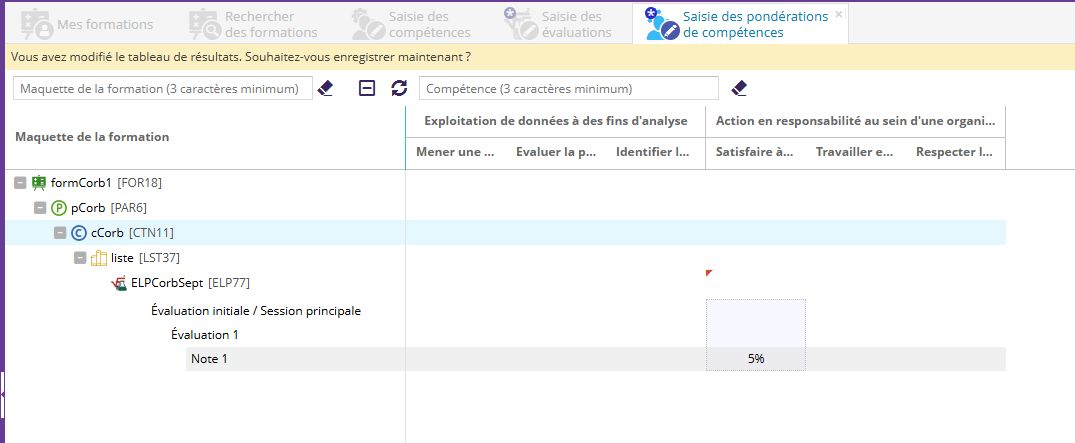Click the blue C icon of cCorb
The width and height of the screenshot is (1075, 443).
click(79, 233)
